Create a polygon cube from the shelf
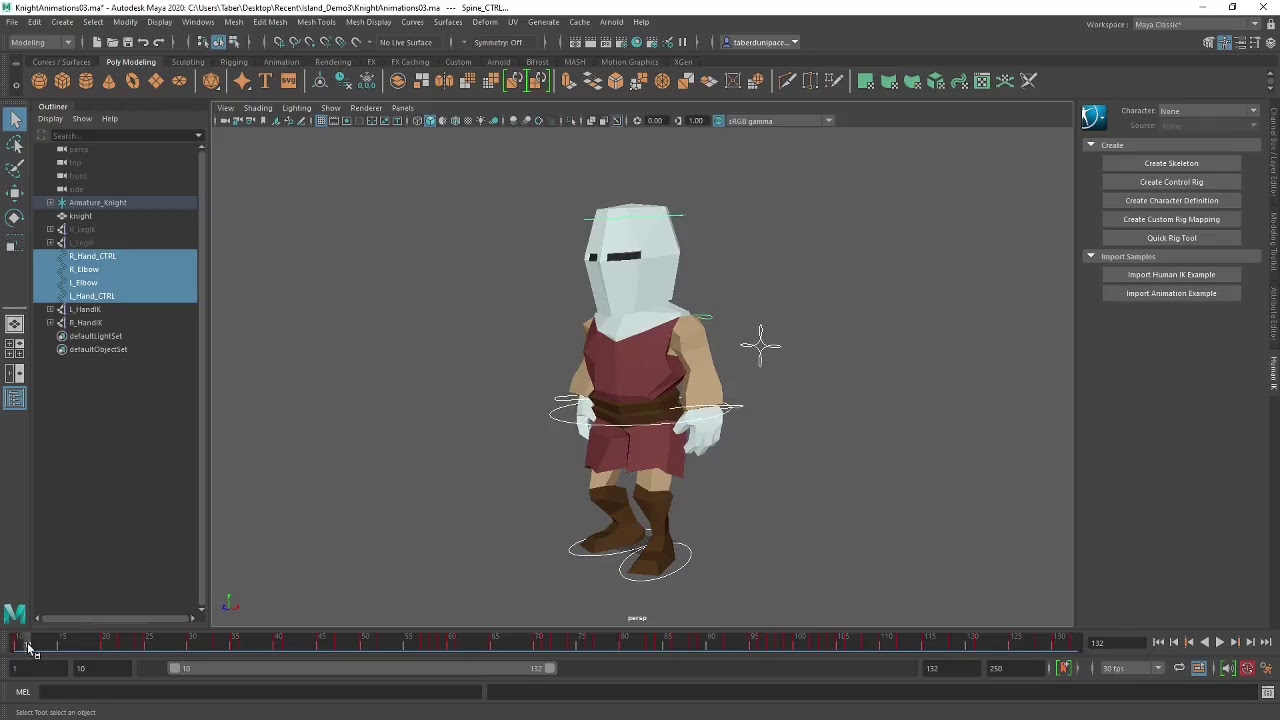This screenshot has width=1280, height=720. (x=62, y=81)
